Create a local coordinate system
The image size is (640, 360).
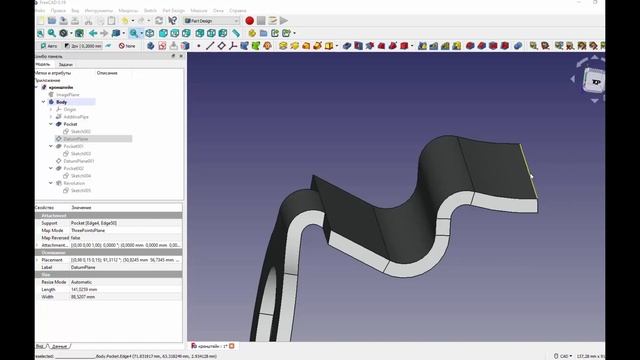click(233, 46)
